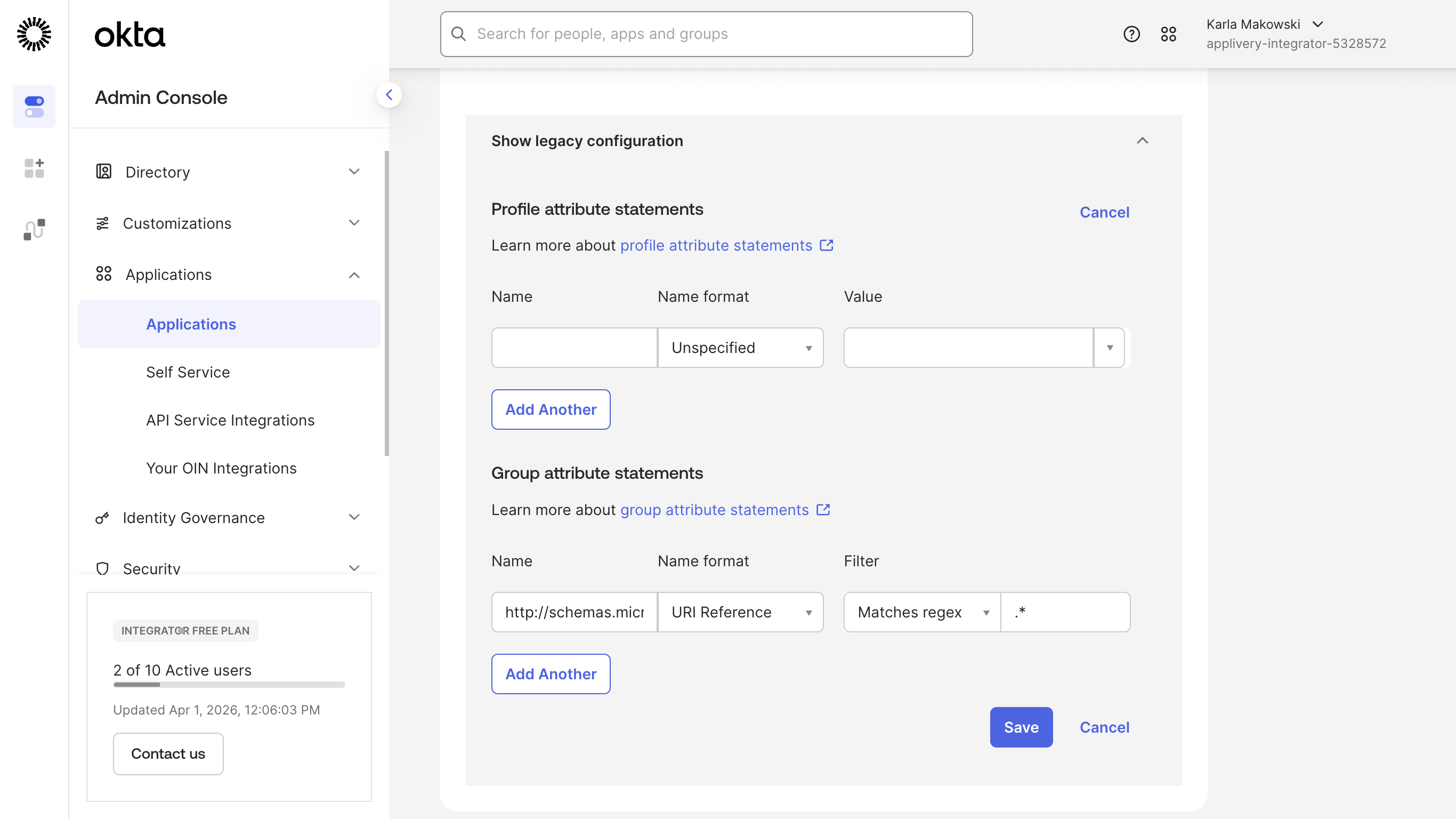This screenshot has width=1456, height=819.
Task: Collapse sidebar with the back chevron button
Action: 389,95
